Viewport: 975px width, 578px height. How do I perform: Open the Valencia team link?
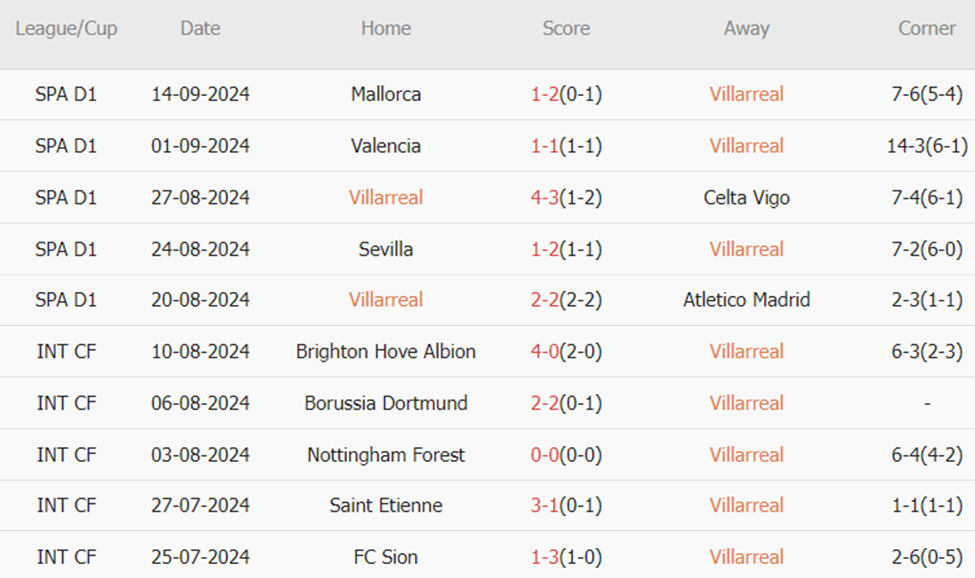pos(386,146)
